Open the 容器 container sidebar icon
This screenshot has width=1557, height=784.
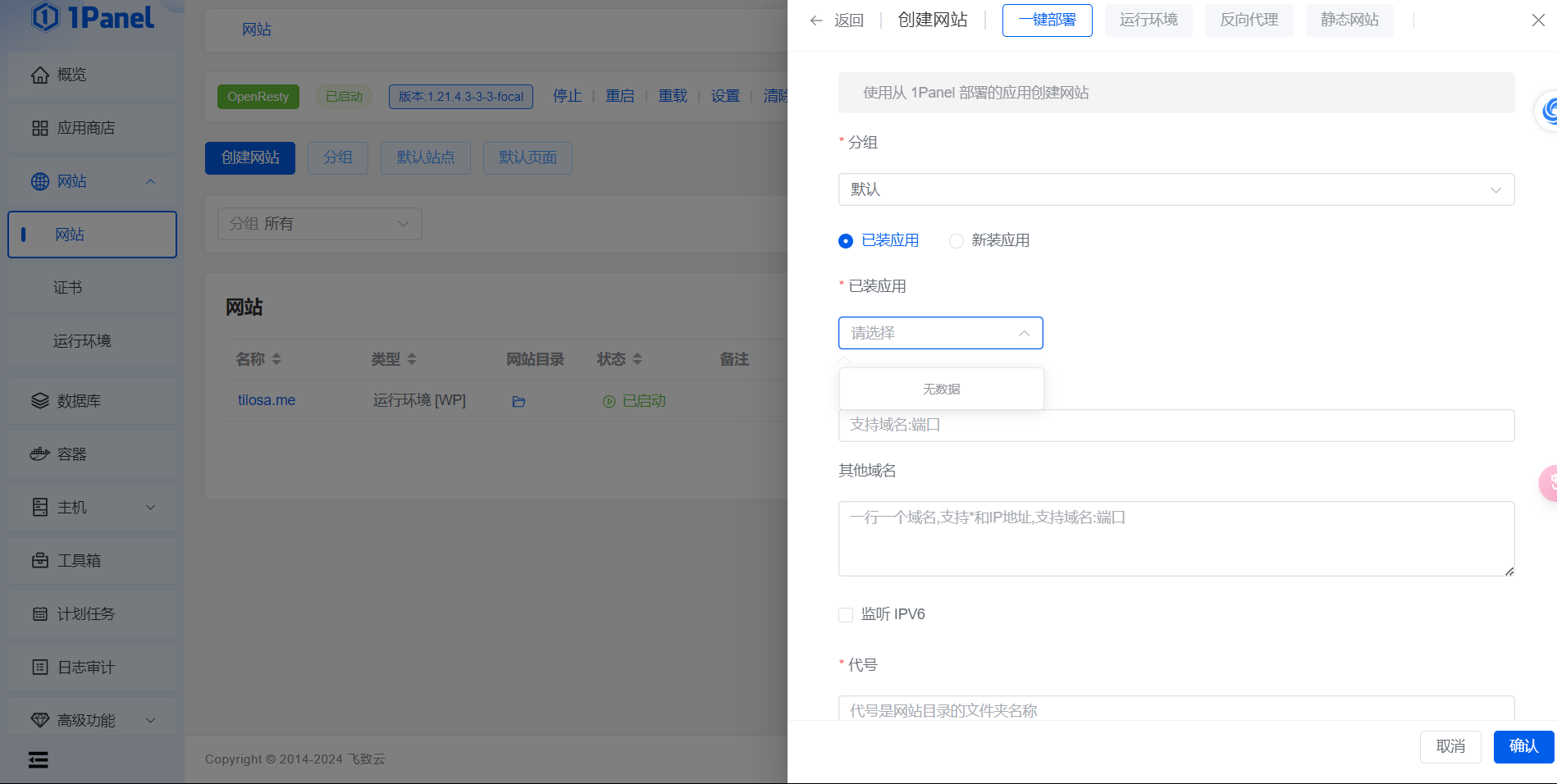40,454
